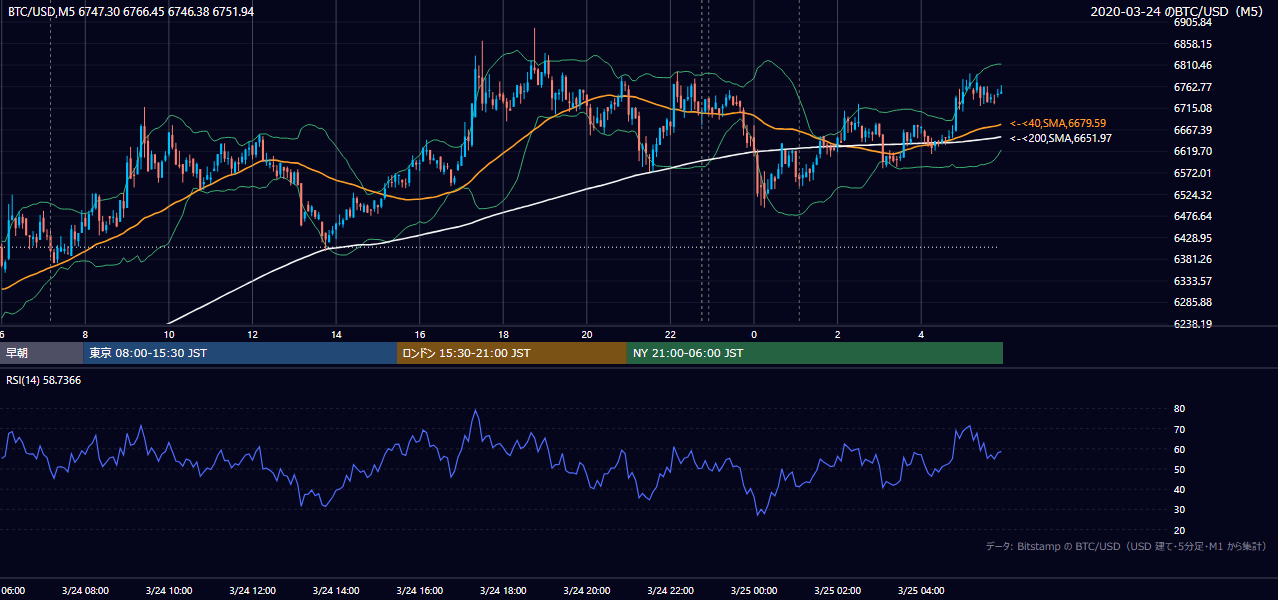
Task: Click bottom time label 3/24 22:00
Action: tap(671, 591)
